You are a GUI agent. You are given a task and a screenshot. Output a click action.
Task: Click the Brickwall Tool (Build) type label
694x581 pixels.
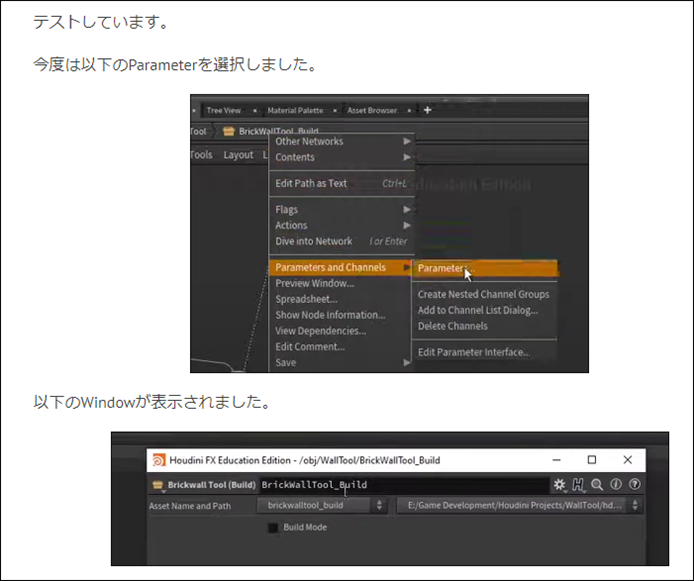pyautogui.click(x=212, y=485)
